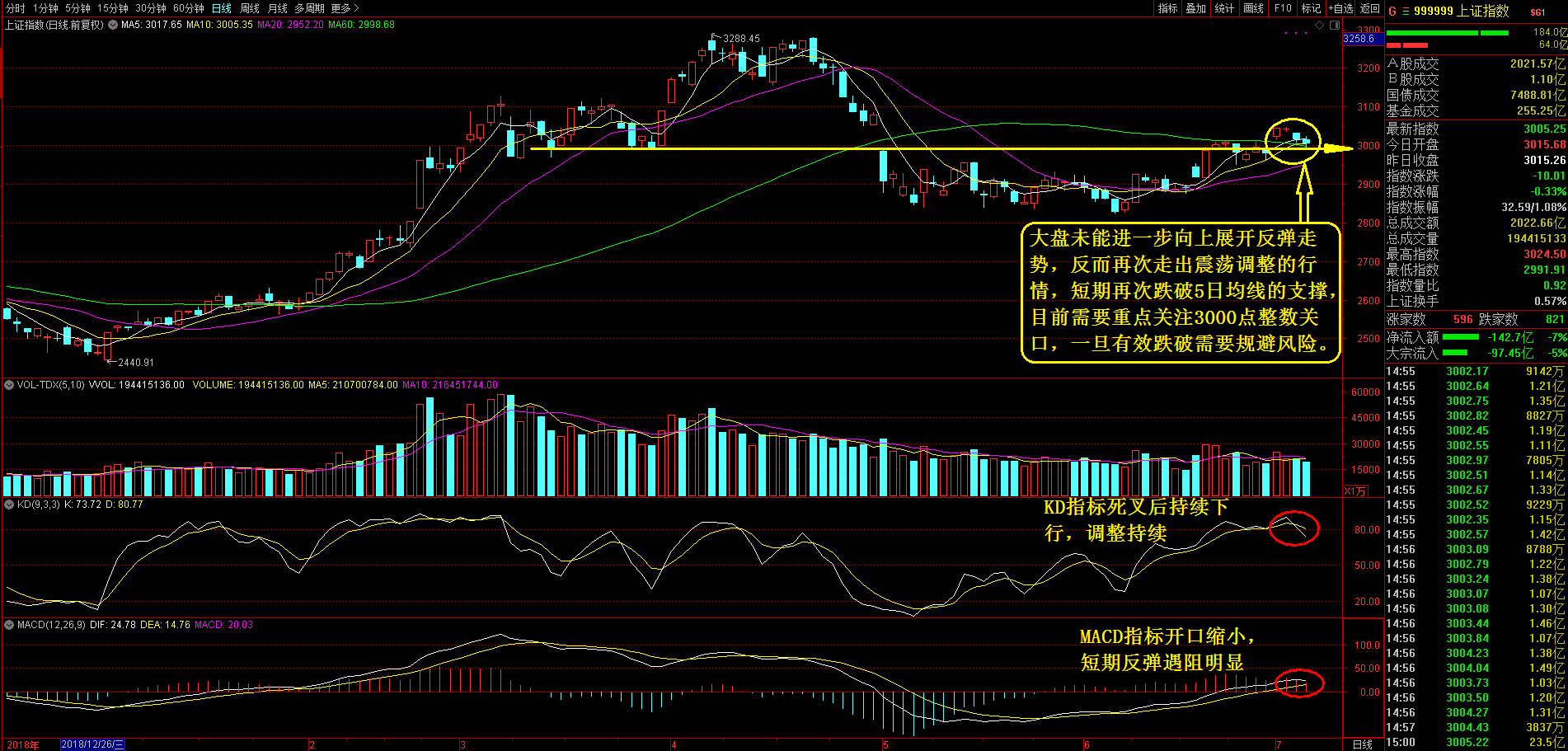Switch chart to 分时 intraday view
This screenshot has height=751, width=1568.
[15, 8]
